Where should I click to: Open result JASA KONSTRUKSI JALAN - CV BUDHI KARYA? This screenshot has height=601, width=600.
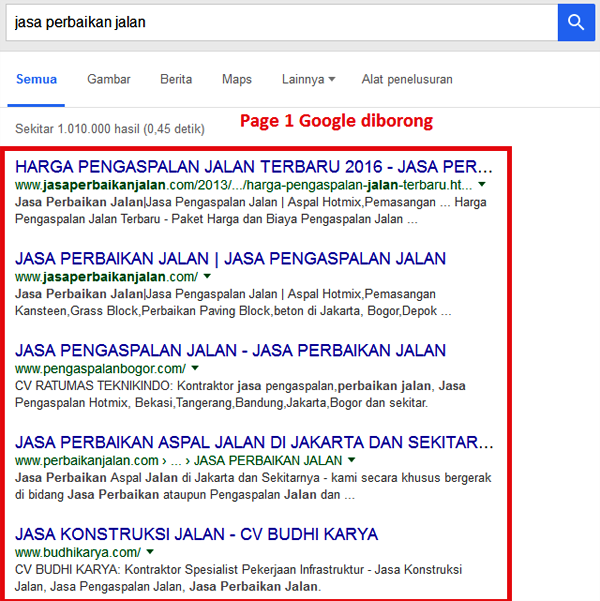197,534
